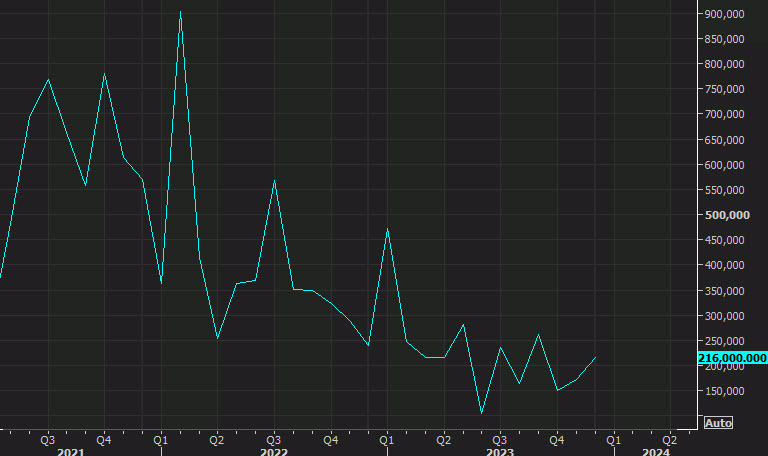Select the Q4 label of 2023
This screenshot has height=456, width=768.
point(556,440)
